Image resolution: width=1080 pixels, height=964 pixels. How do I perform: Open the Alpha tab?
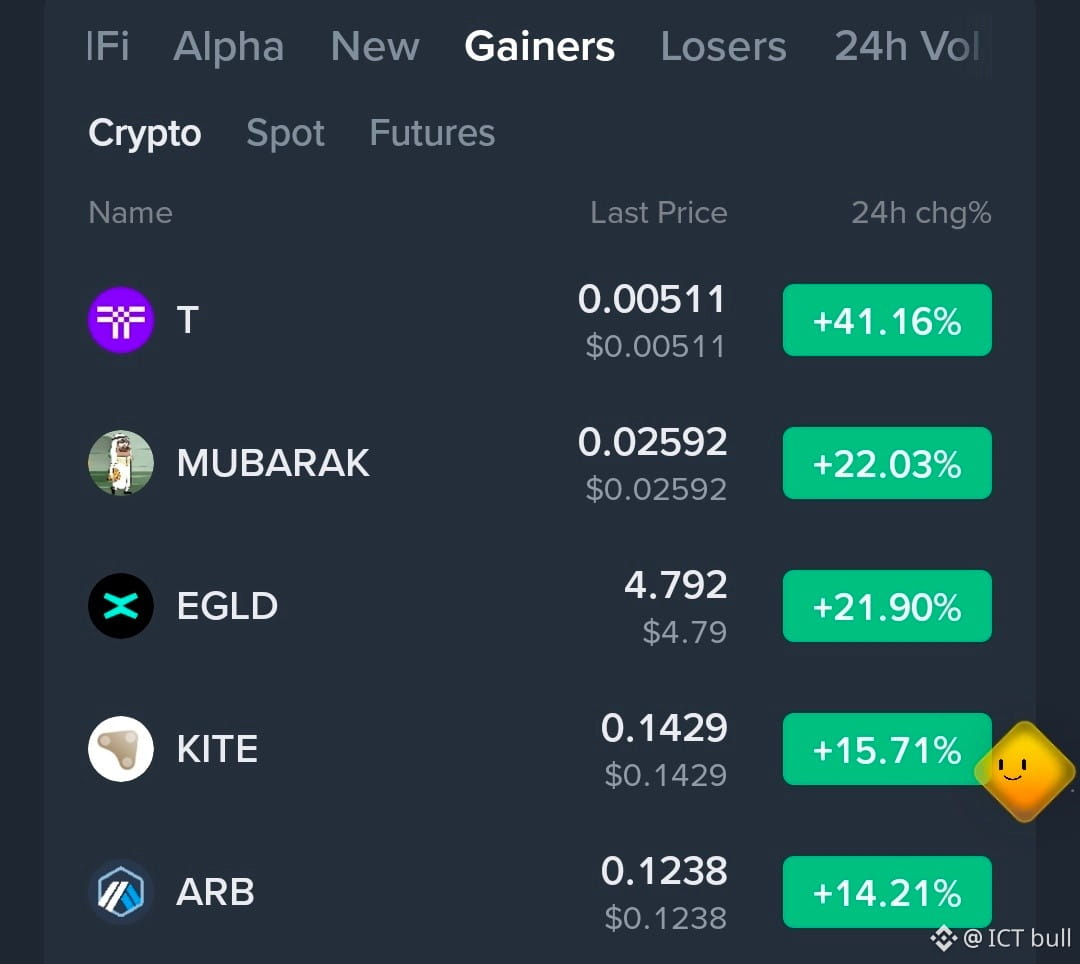[x=229, y=47]
